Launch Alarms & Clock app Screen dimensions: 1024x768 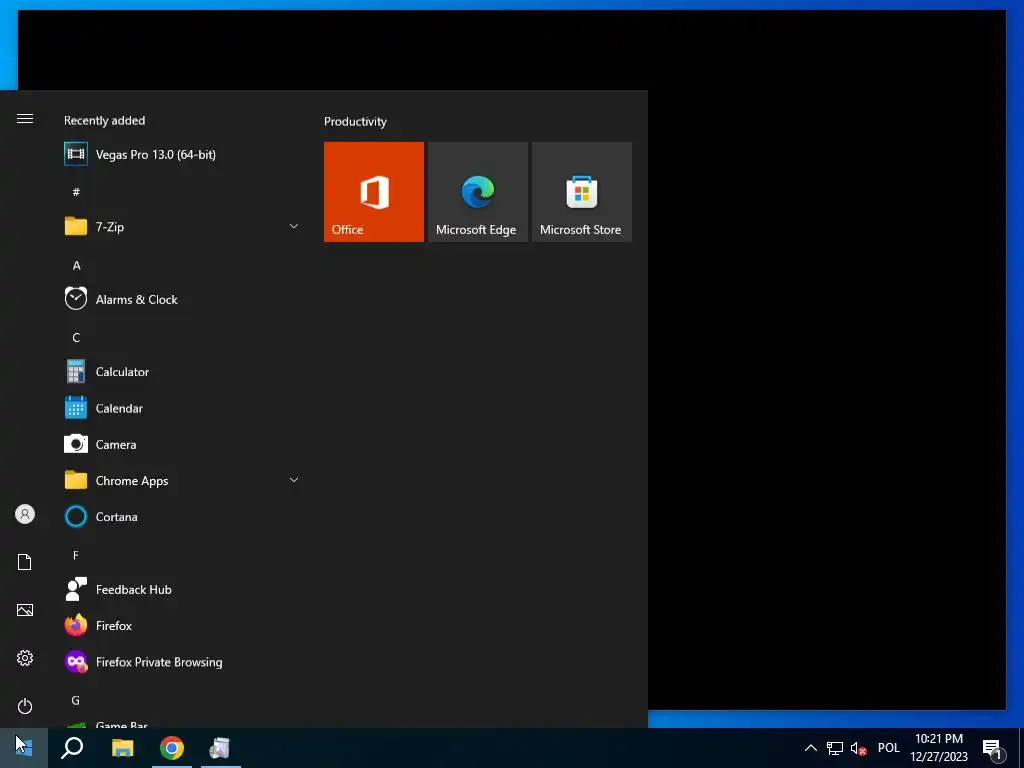(x=182, y=300)
